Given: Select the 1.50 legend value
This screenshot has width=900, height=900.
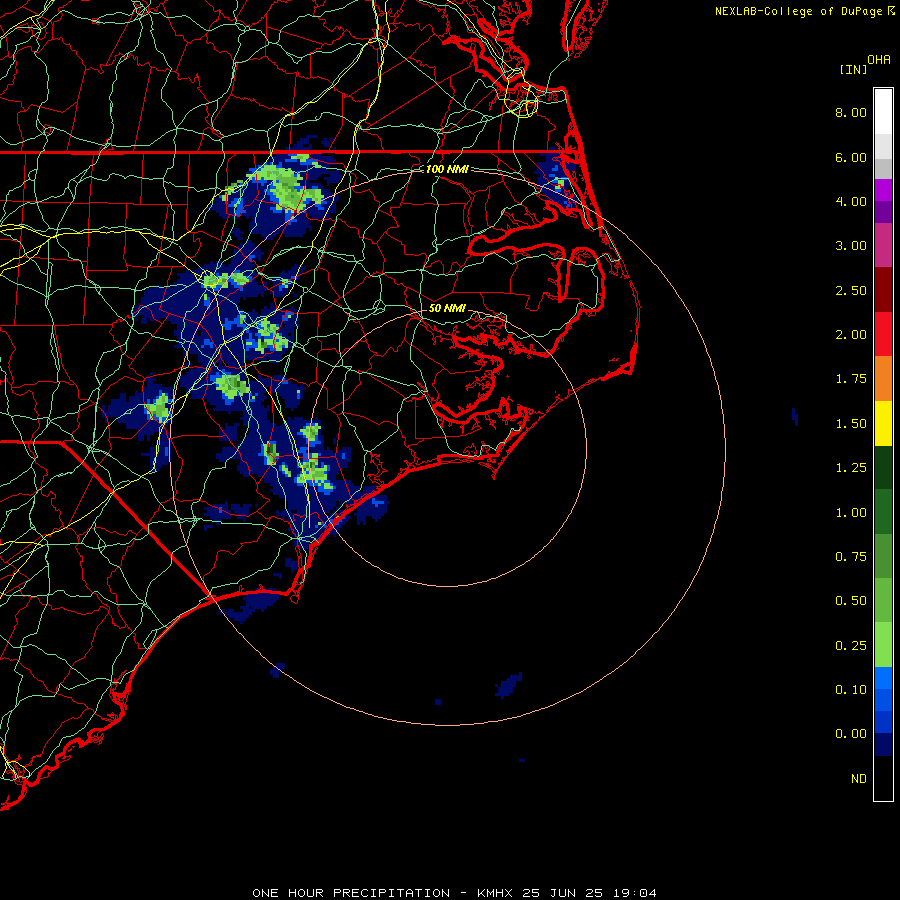Looking at the screenshot, I should [x=851, y=424].
